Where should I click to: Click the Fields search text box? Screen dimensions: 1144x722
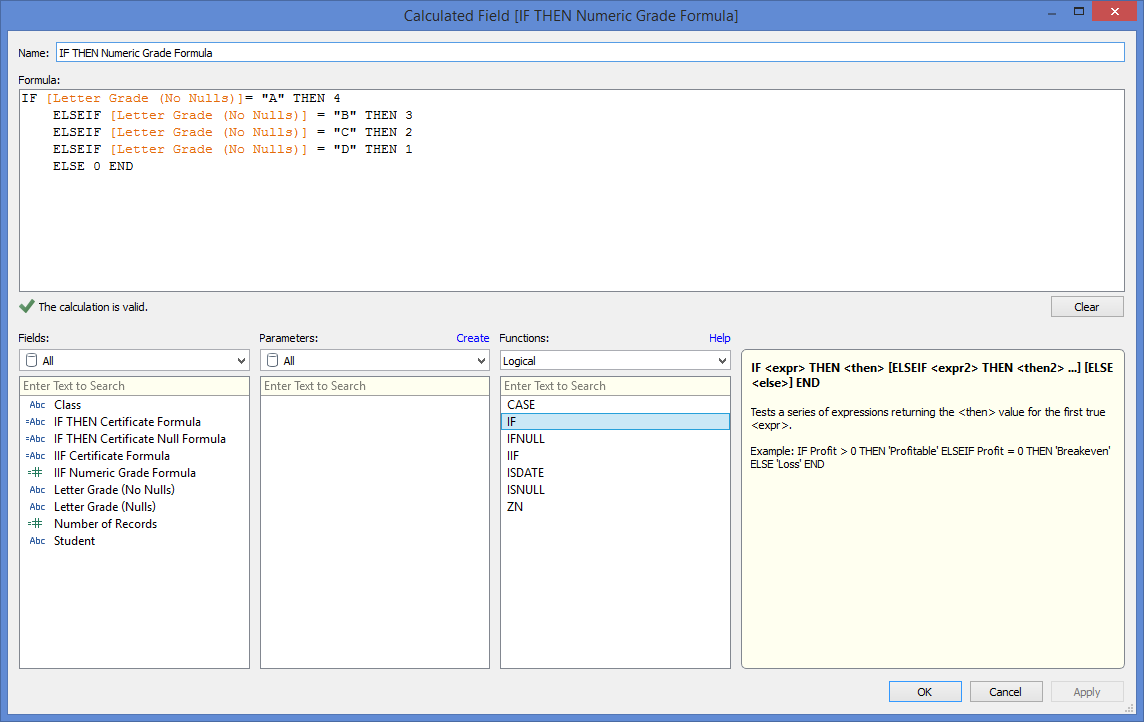[134, 386]
